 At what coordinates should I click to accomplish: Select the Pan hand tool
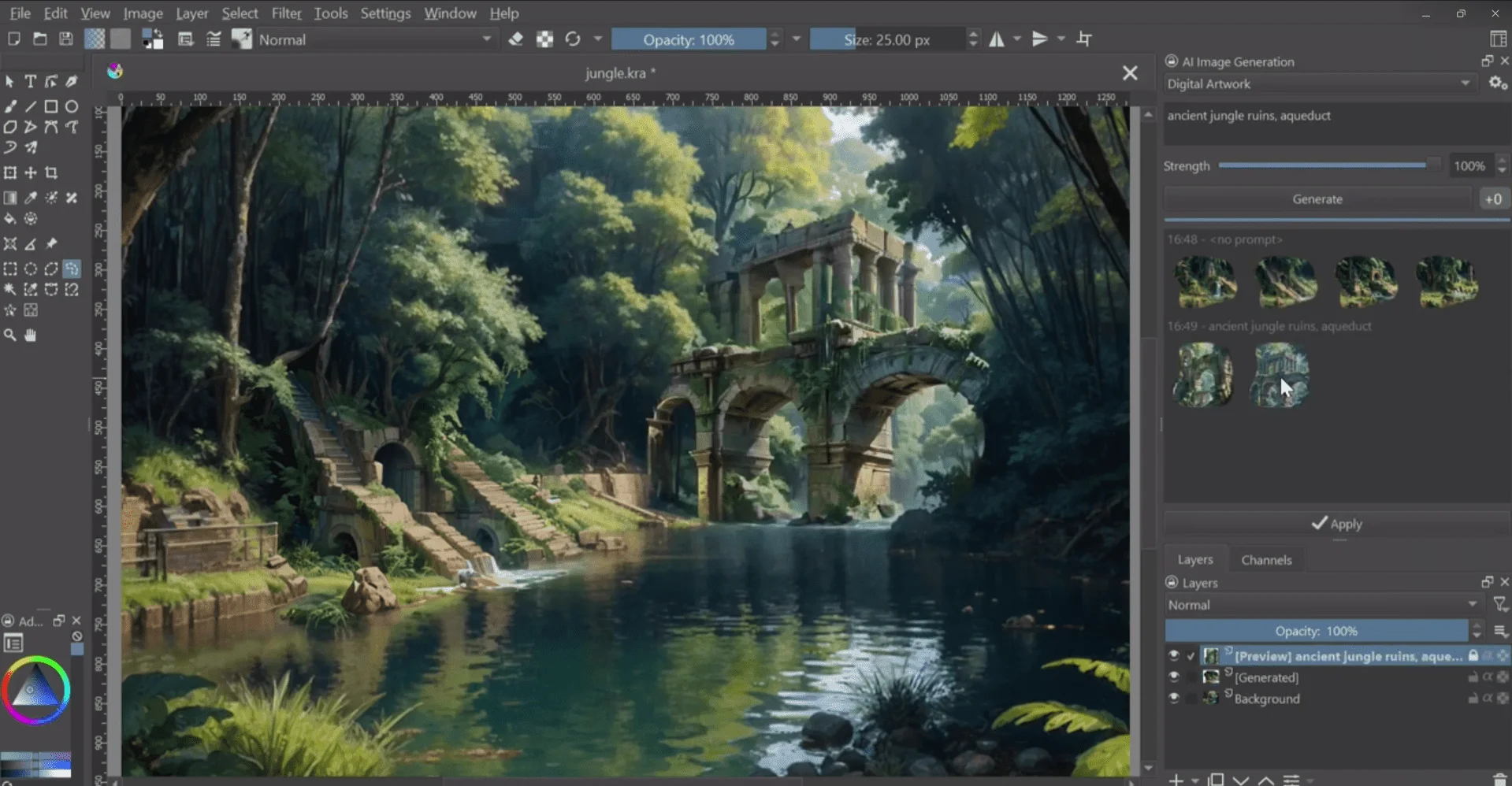[31, 336]
